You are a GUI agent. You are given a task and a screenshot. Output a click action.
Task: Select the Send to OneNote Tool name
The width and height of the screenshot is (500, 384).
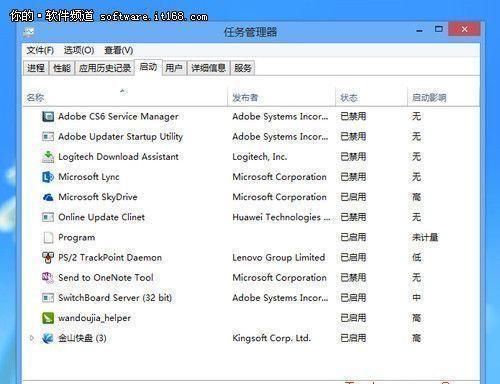pyautogui.click(x=106, y=278)
